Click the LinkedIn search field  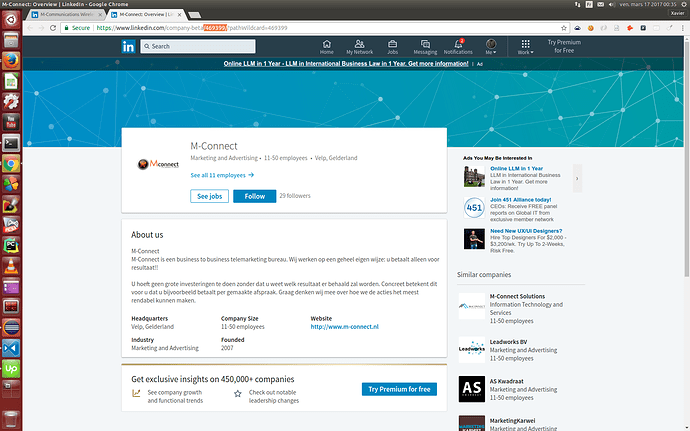[198, 46]
